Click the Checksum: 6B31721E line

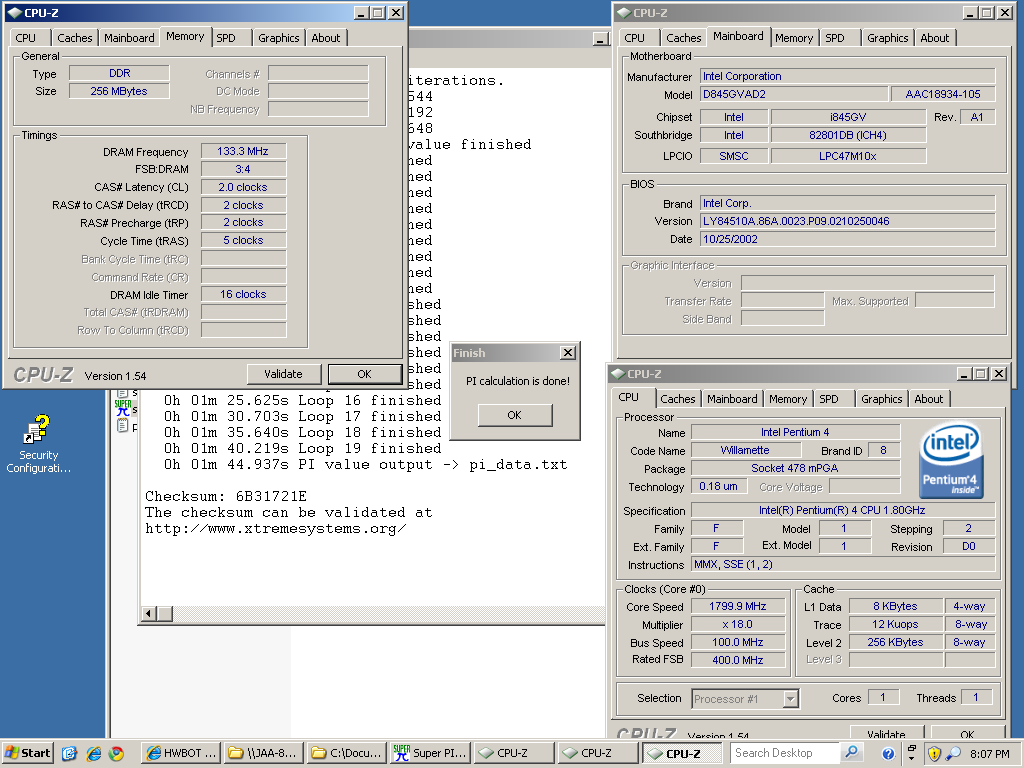[x=226, y=496]
